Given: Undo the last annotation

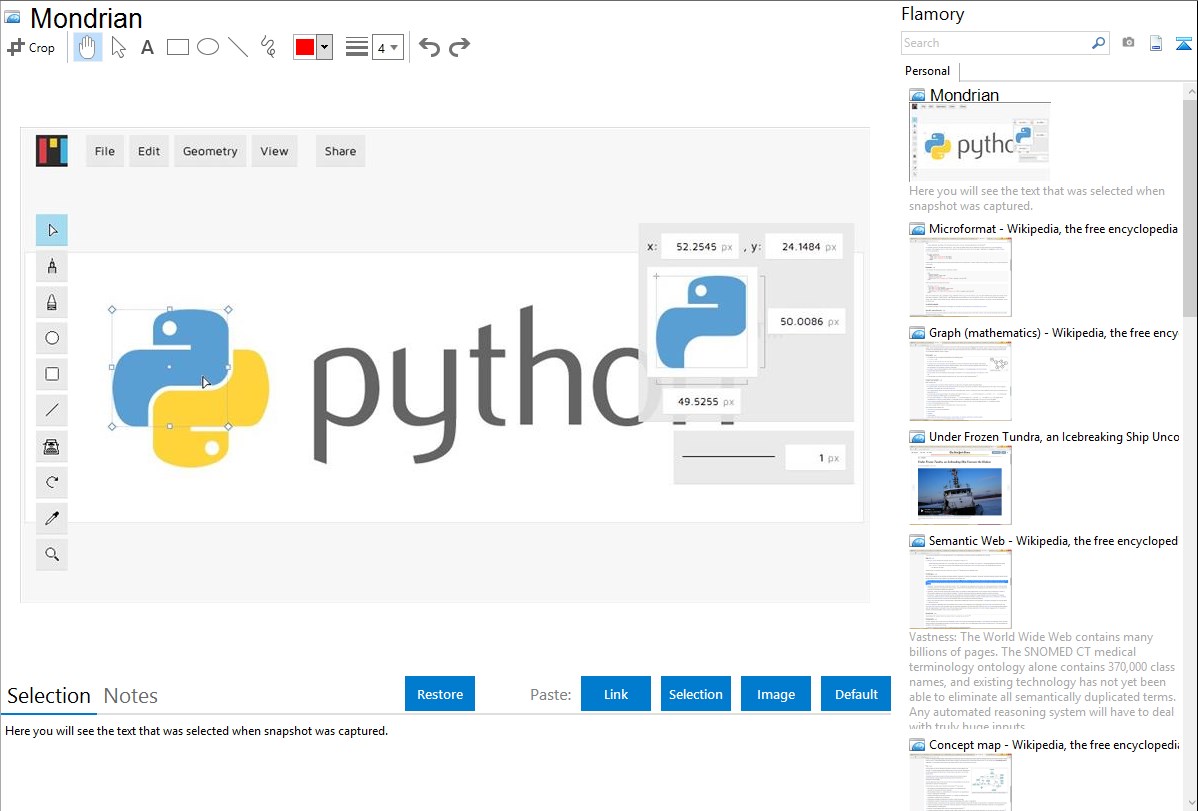Looking at the screenshot, I should [429, 47].
